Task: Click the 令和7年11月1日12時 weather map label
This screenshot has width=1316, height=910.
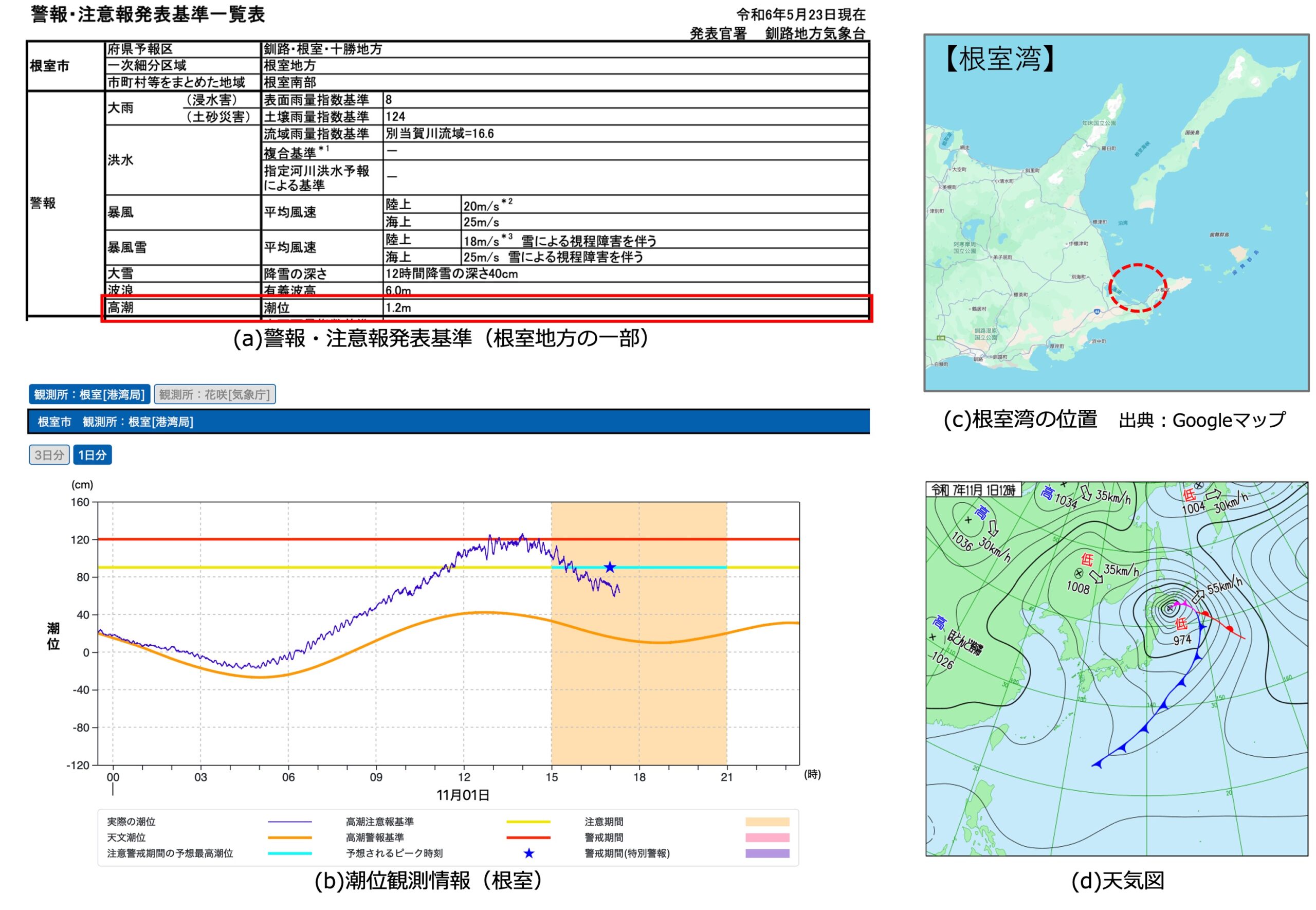Action: pos(973,490)
